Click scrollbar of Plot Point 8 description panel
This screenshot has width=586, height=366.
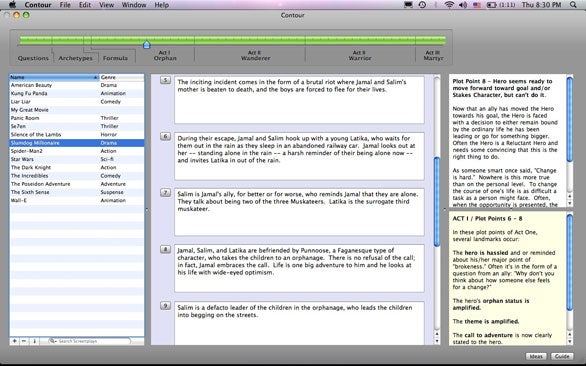point(570,120)
